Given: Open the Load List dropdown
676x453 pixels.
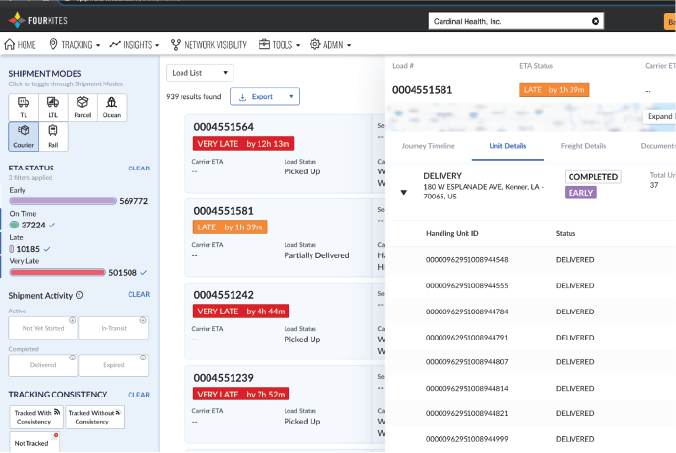Looking at the screenshot, I should [x=200, y=72].
